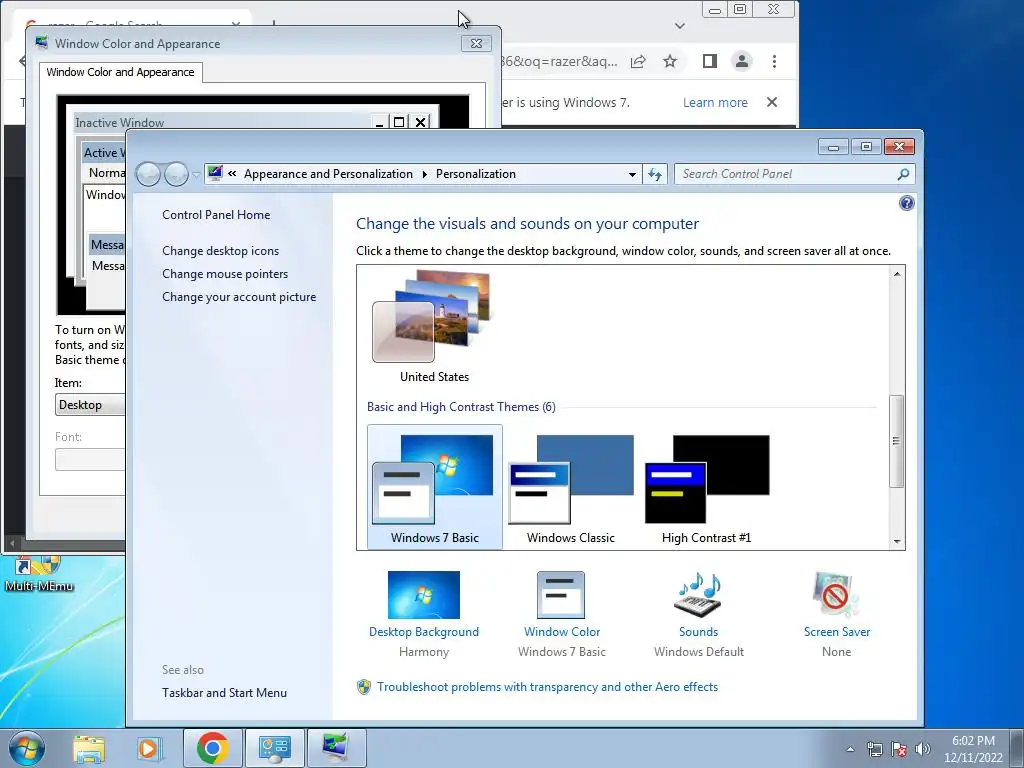Open Chrome profile avatar icon
The height and width of the screenshot is (768, 1024).
pos(742,61)
